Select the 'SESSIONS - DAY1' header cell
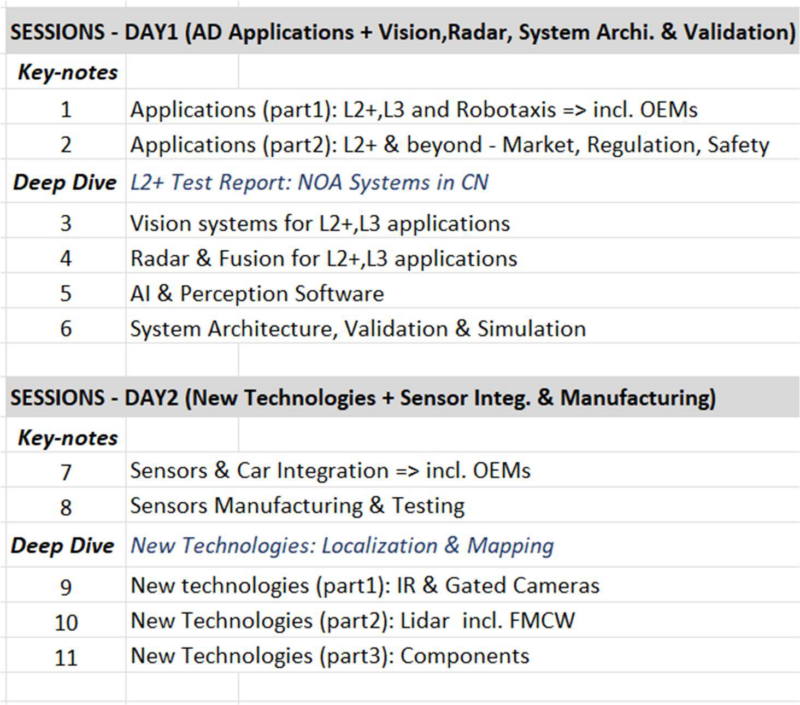Image resolution: width=800 pixels, height=705 pixels. (x=398, y=32)
